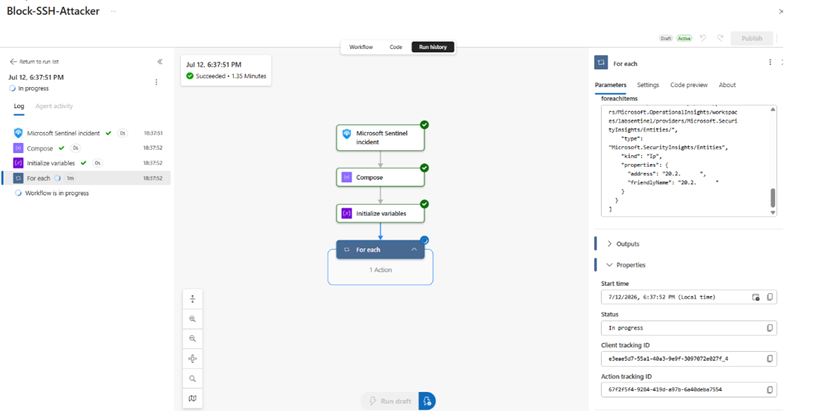
Task: Copy the Status value
Action: [769, 328]
